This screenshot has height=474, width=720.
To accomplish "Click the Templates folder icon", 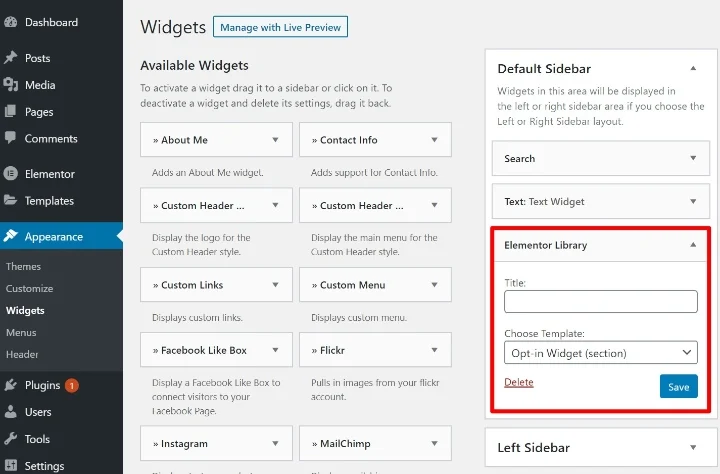I will pos(10,201).
